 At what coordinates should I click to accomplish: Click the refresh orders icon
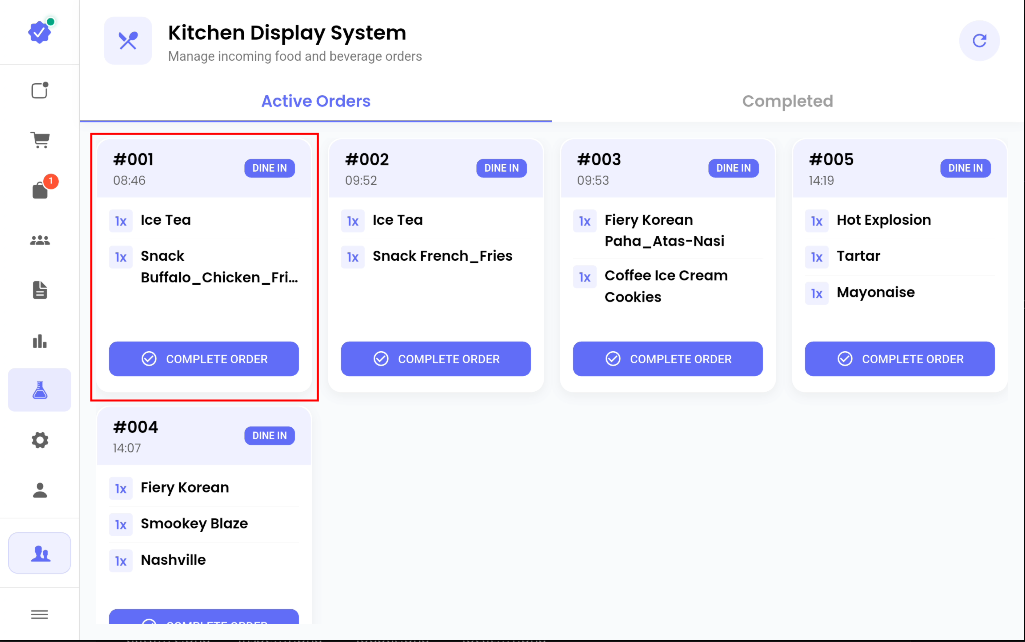[x=979, y=41]
